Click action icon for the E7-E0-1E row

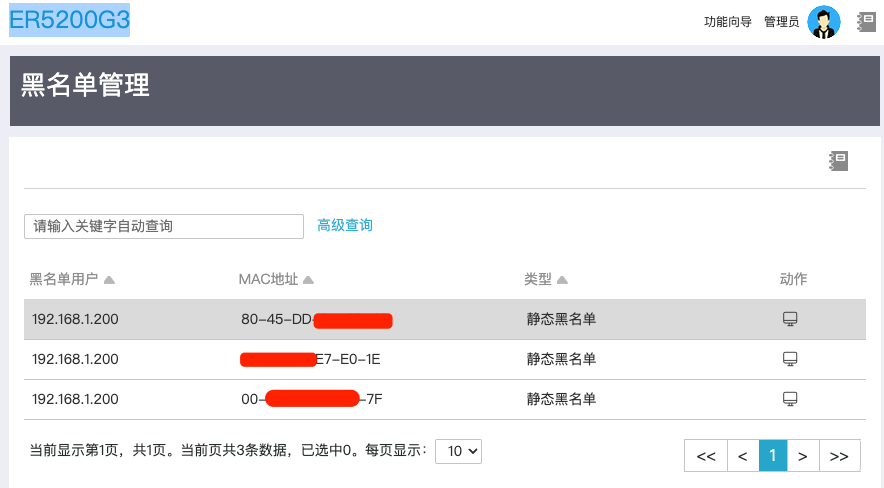pyautogui.click(x=790, y=359)
